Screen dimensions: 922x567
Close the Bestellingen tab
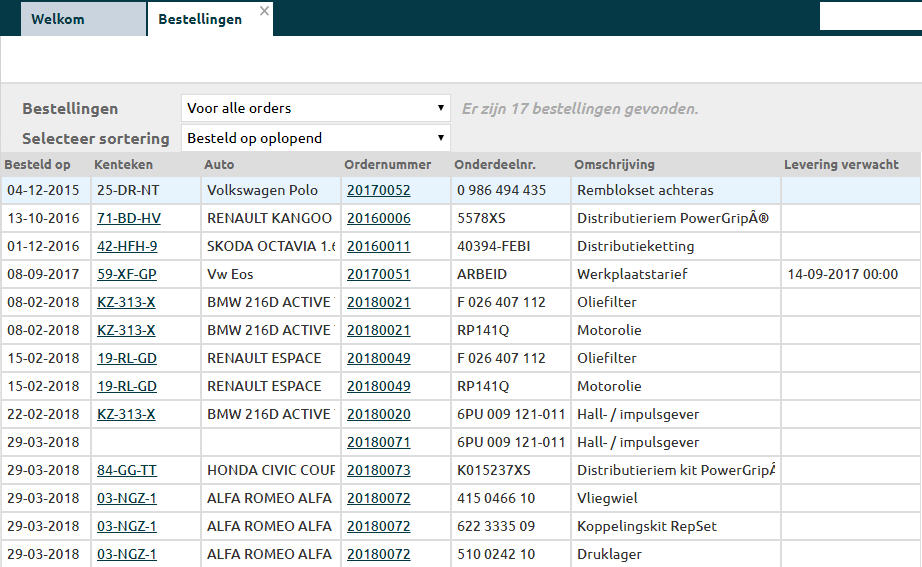click(264, 11)
